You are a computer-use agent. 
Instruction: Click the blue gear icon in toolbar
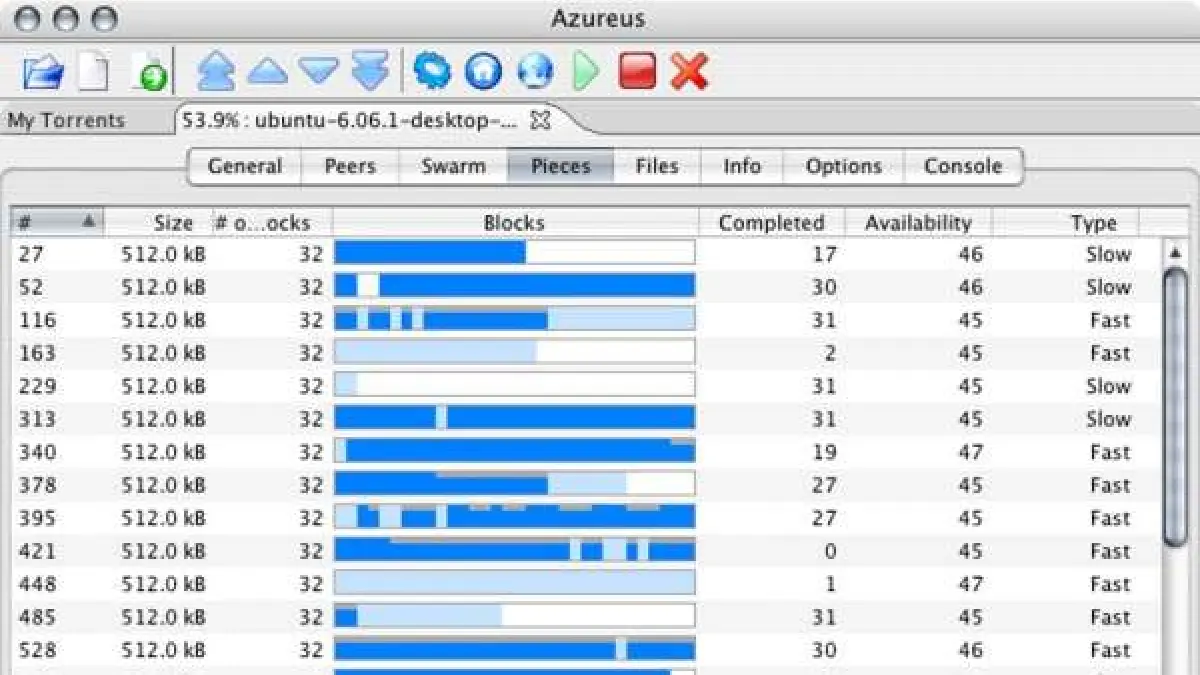433,72
